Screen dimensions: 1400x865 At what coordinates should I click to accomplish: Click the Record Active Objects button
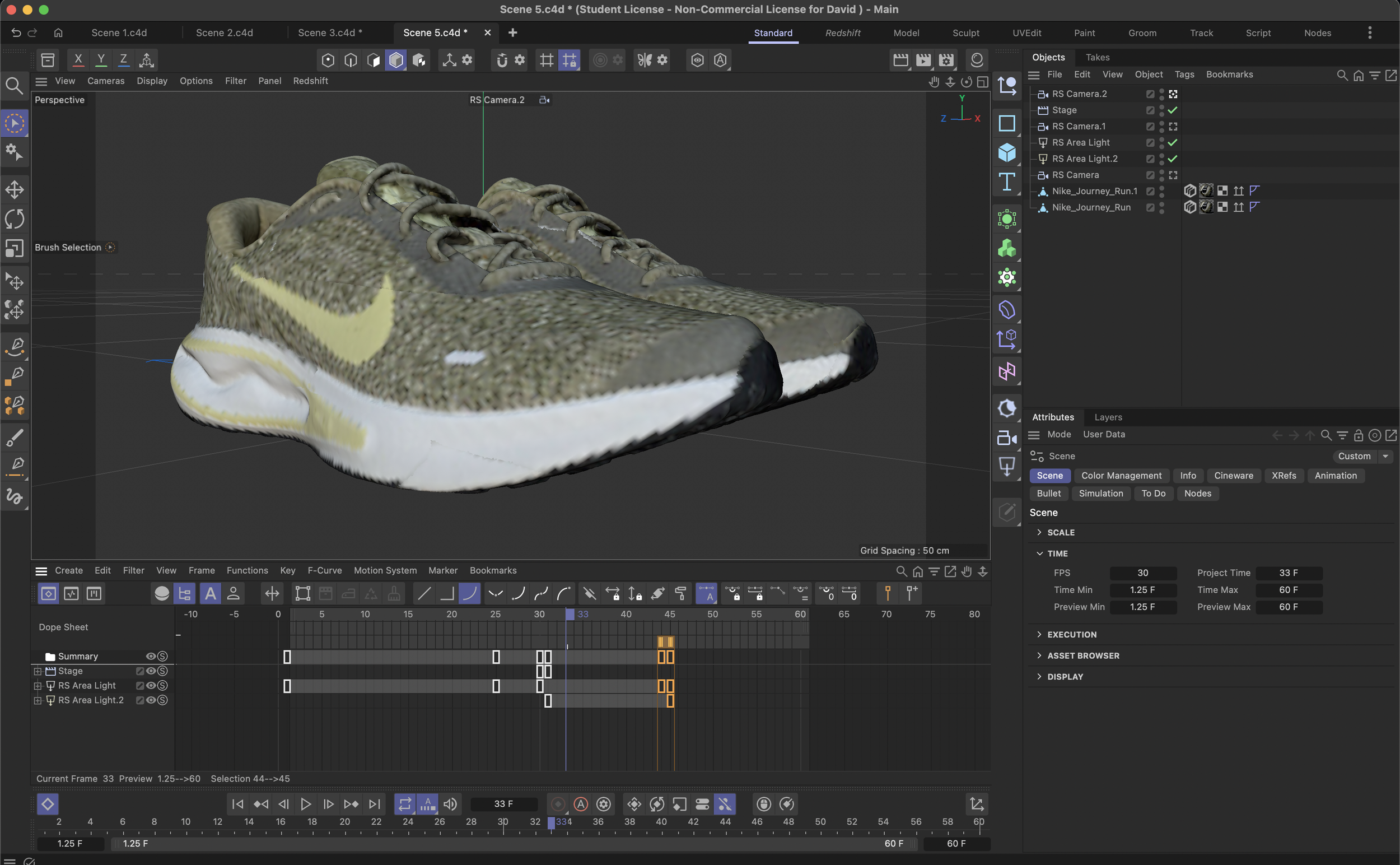558,804
